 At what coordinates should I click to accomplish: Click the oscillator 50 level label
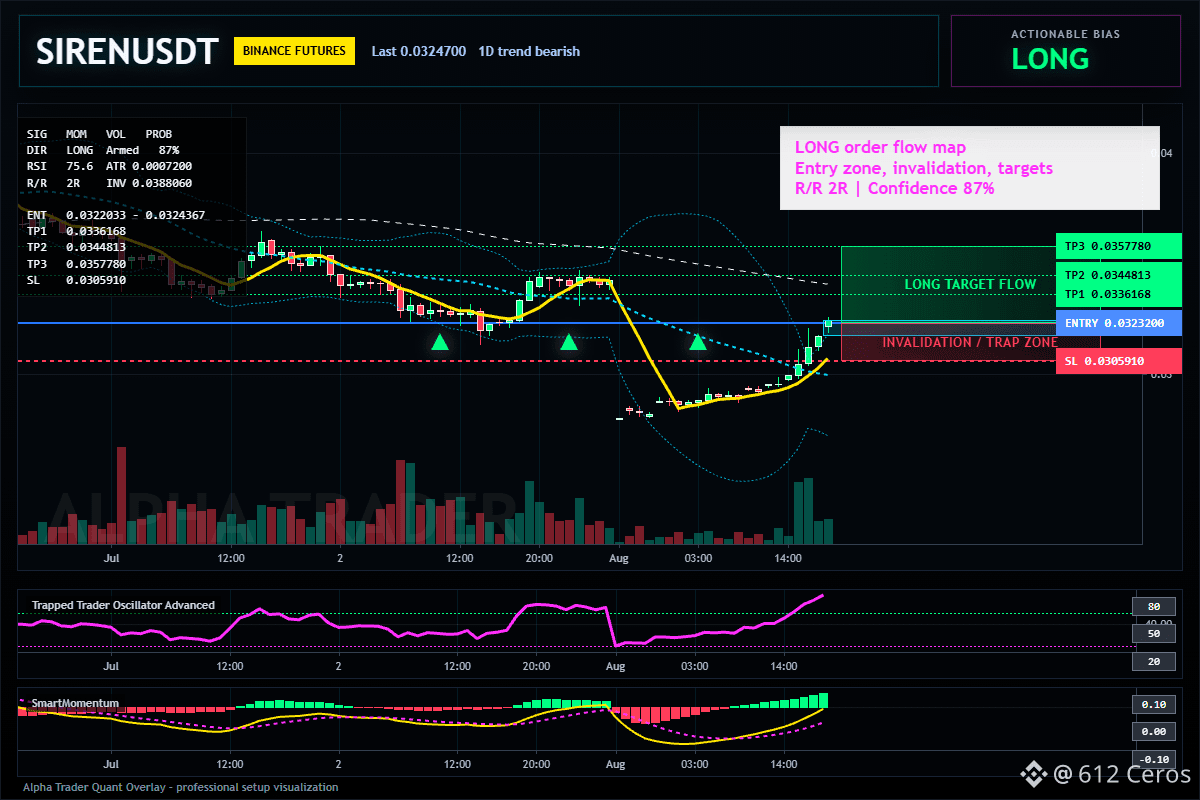coord(1153,634)
